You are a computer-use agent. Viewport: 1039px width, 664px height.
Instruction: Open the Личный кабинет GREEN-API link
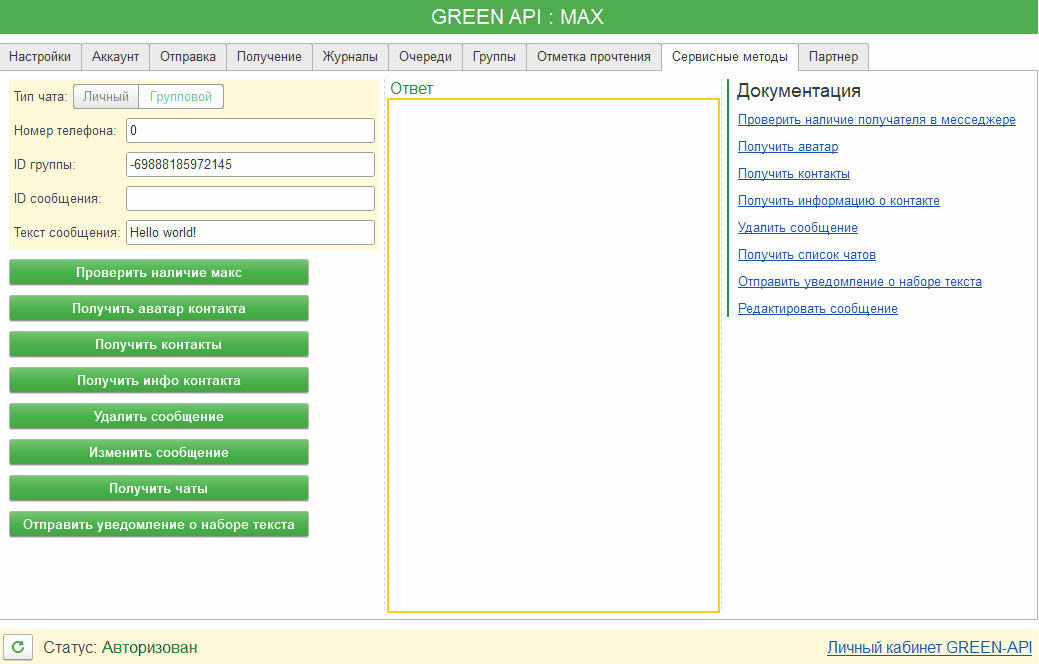(x=929, y=648)
